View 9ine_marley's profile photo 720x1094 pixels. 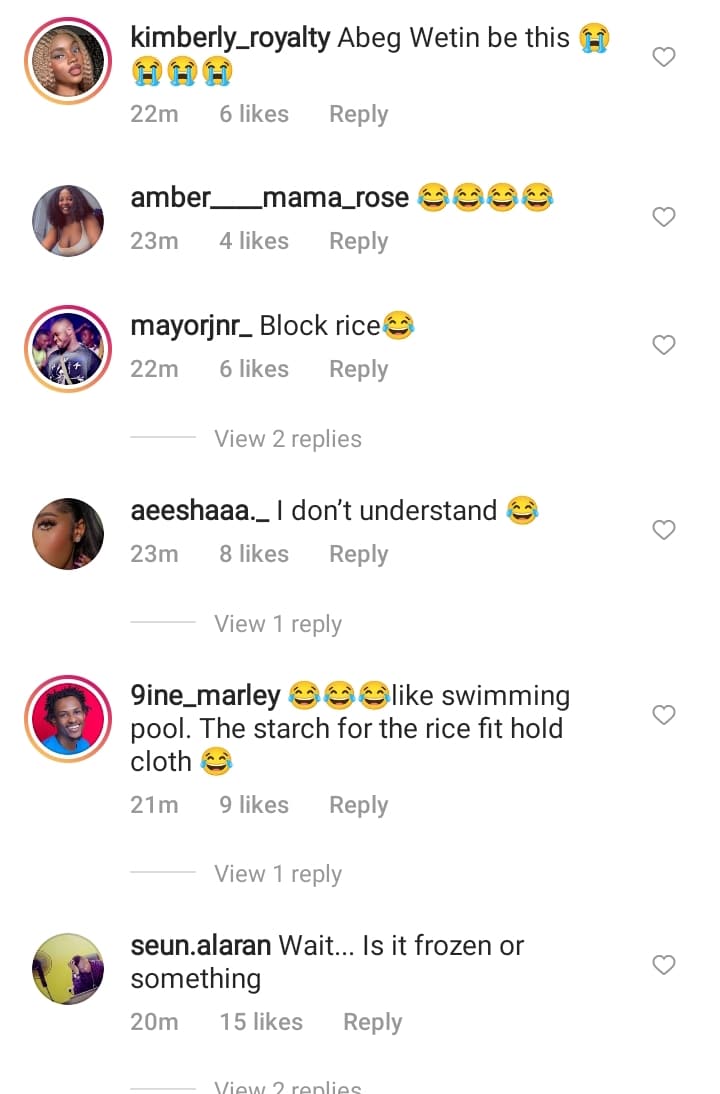(68, 718)
